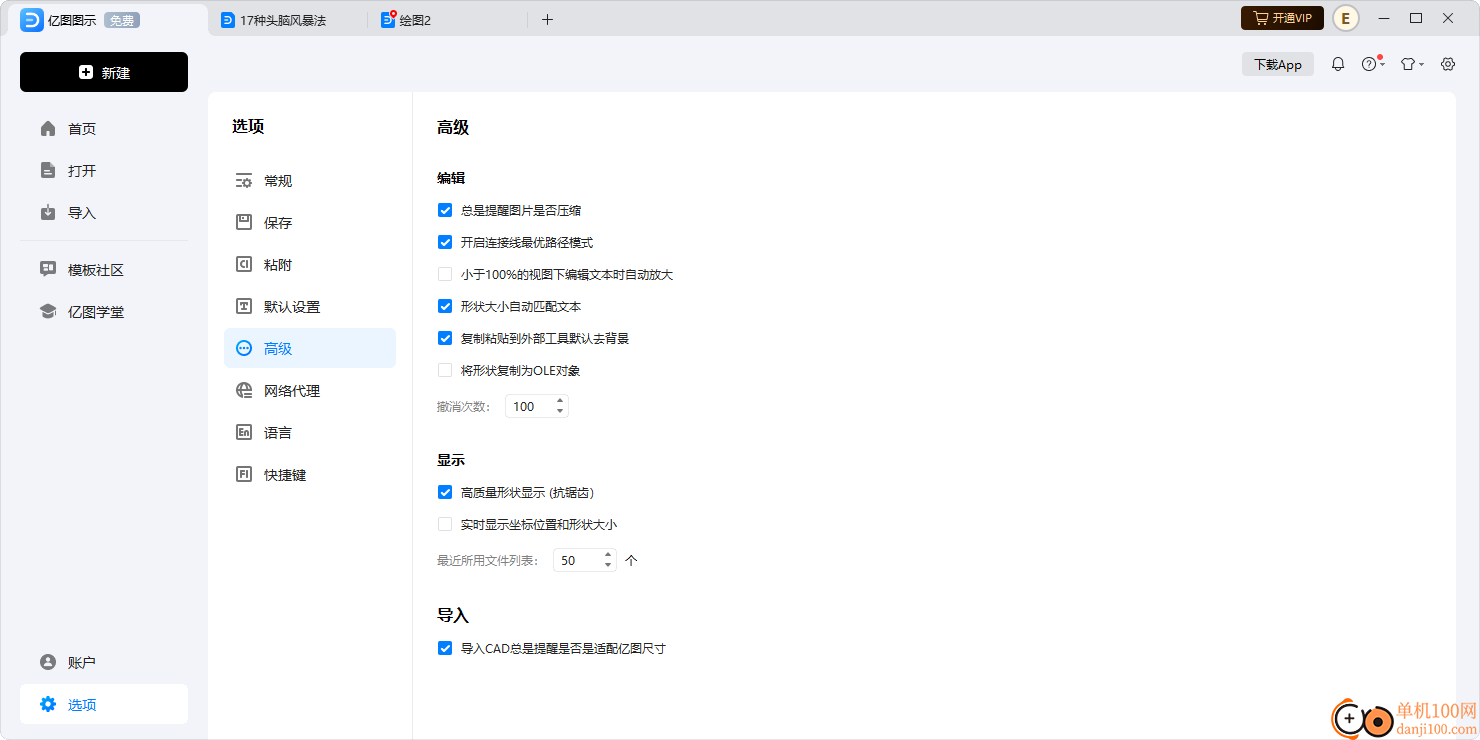Open the theme shirt icon menu
The height and width of the screenshot is (740, 1480).
click(1410, 64)
